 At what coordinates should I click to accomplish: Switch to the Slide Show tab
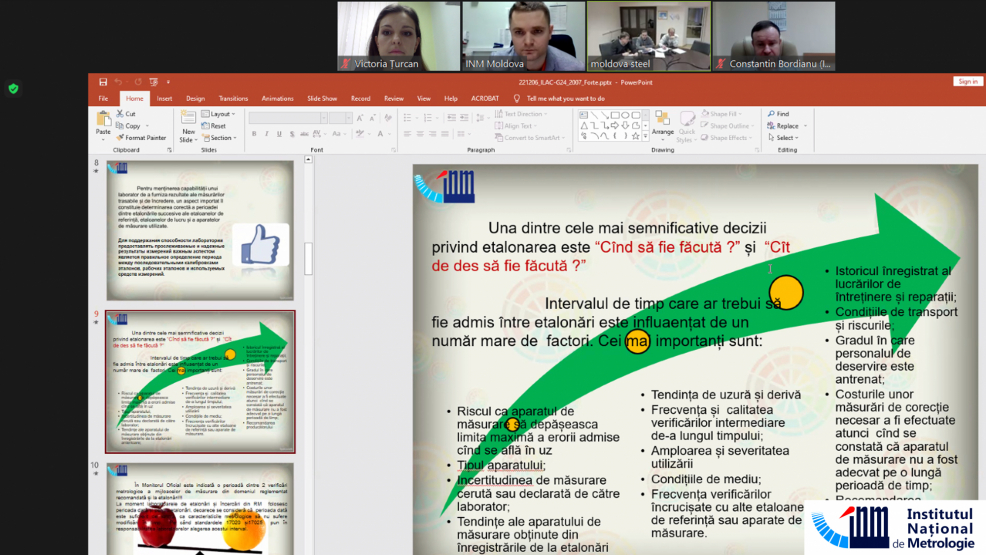(x=321, y=98)
